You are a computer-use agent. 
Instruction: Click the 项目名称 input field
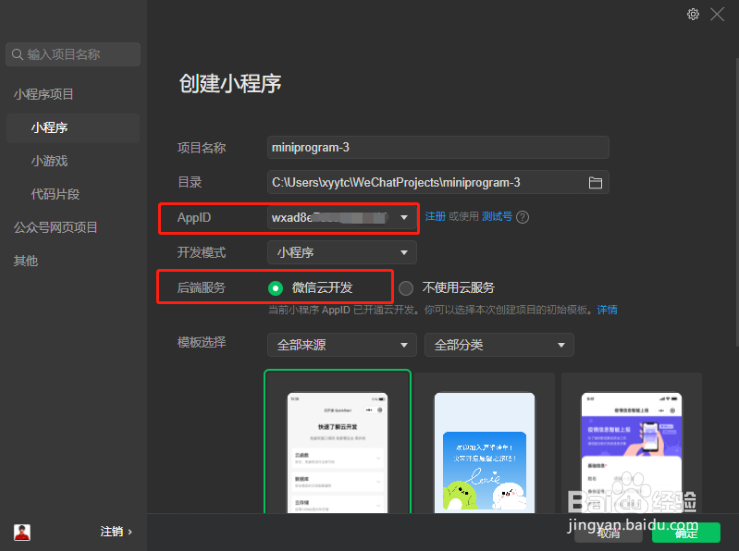tap(438, 148)
